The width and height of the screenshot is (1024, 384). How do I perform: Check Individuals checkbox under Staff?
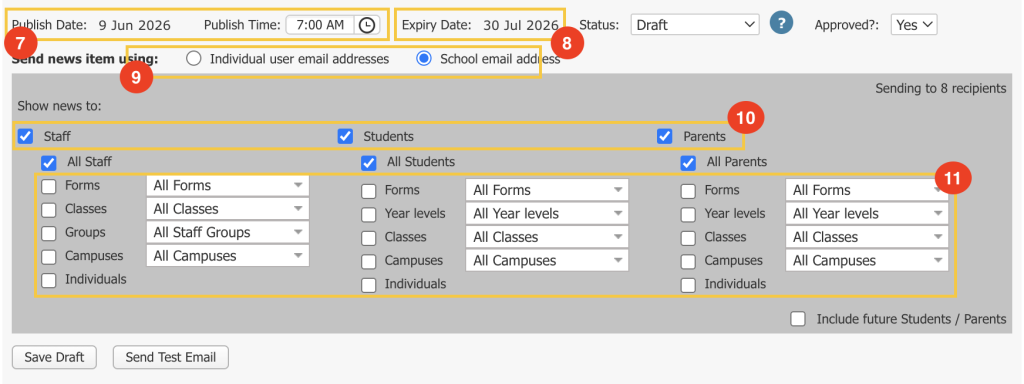pos(49,280)
